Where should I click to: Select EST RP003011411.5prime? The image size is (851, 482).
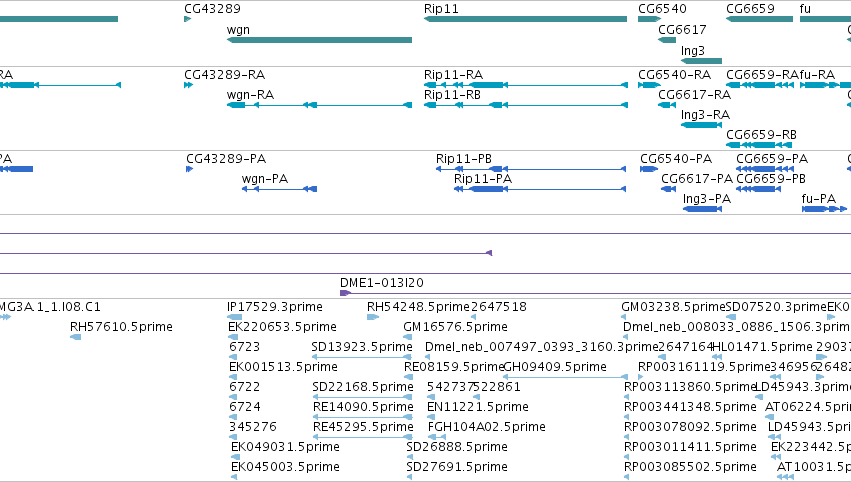pyautogui.click(x=627, y=458)
